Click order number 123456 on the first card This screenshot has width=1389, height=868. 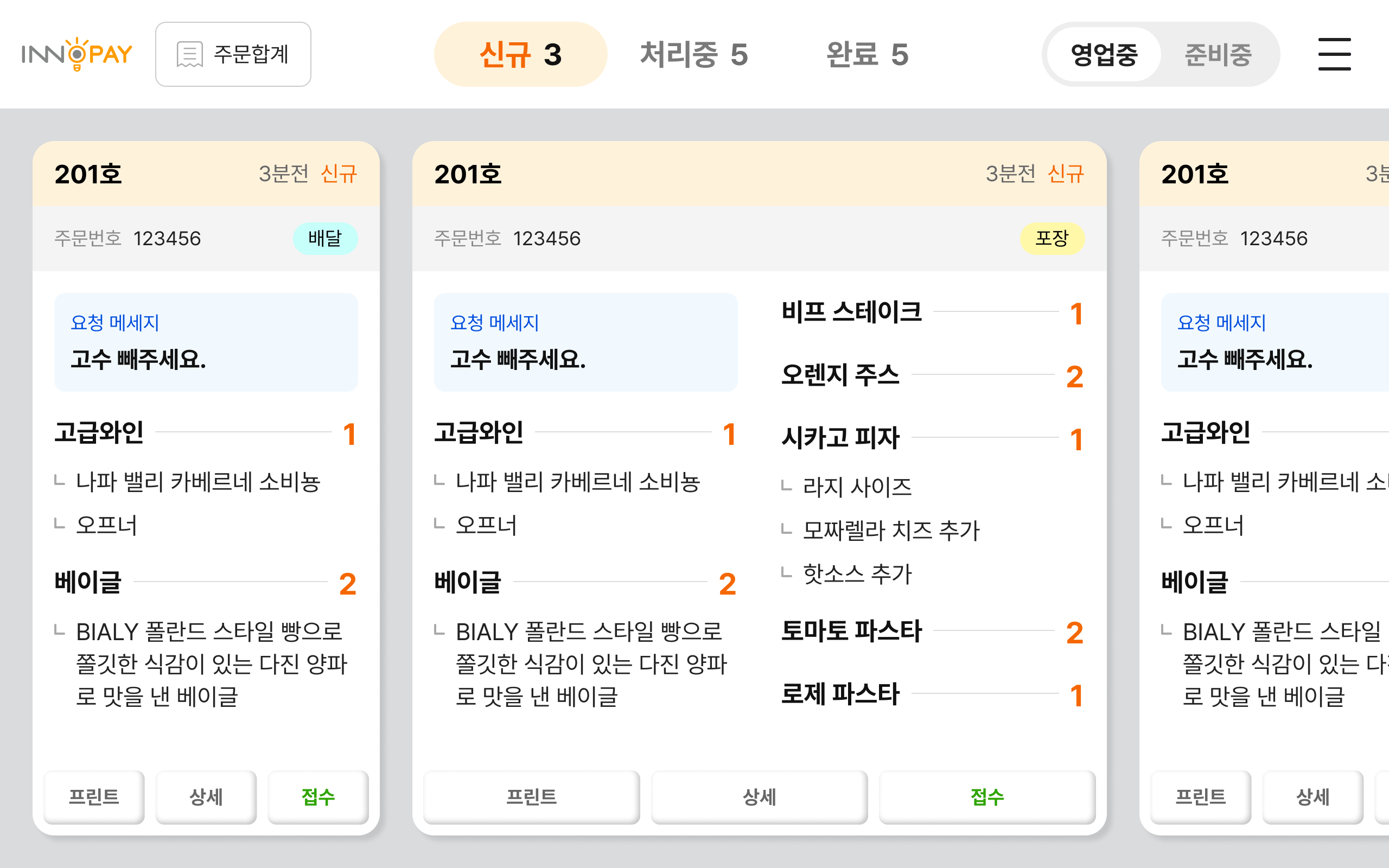[x=168, y=238]
